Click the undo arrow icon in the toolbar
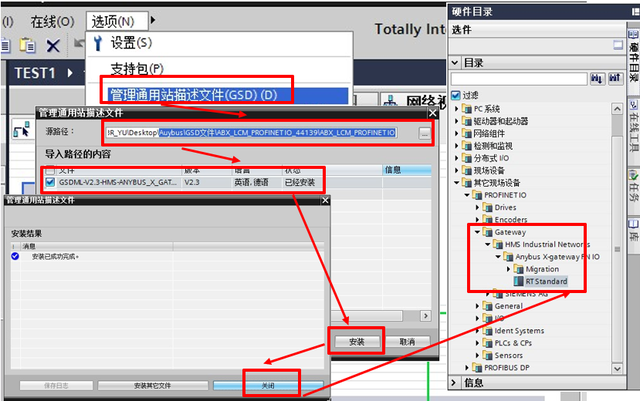The height and width of the screenshot is (401, 640). tap(79, 42)
